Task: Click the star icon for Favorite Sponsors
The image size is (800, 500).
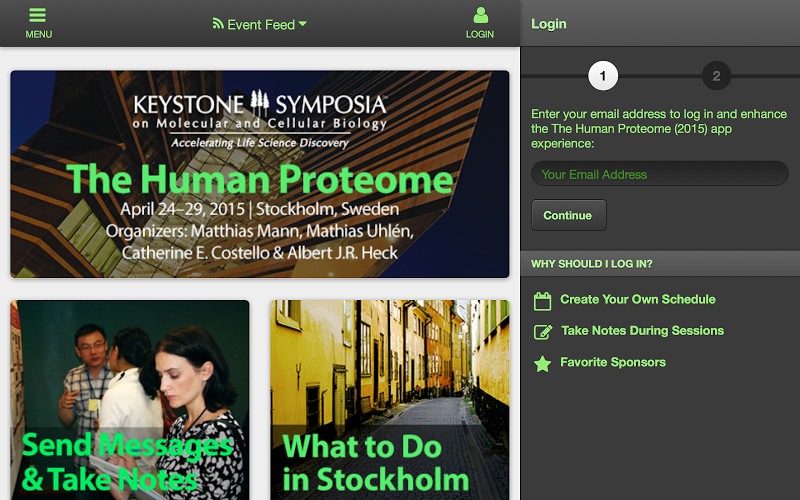Action: click(542, 364)
